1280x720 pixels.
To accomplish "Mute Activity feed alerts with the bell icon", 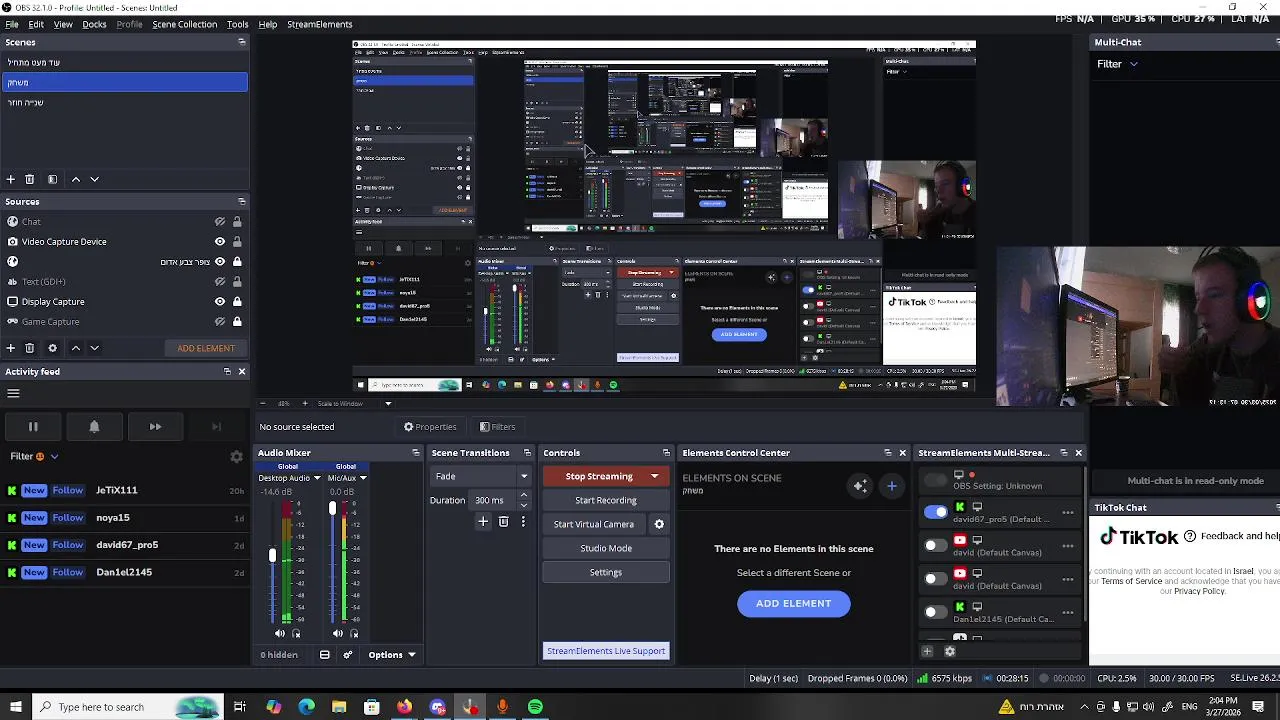I will click(94, 427).
